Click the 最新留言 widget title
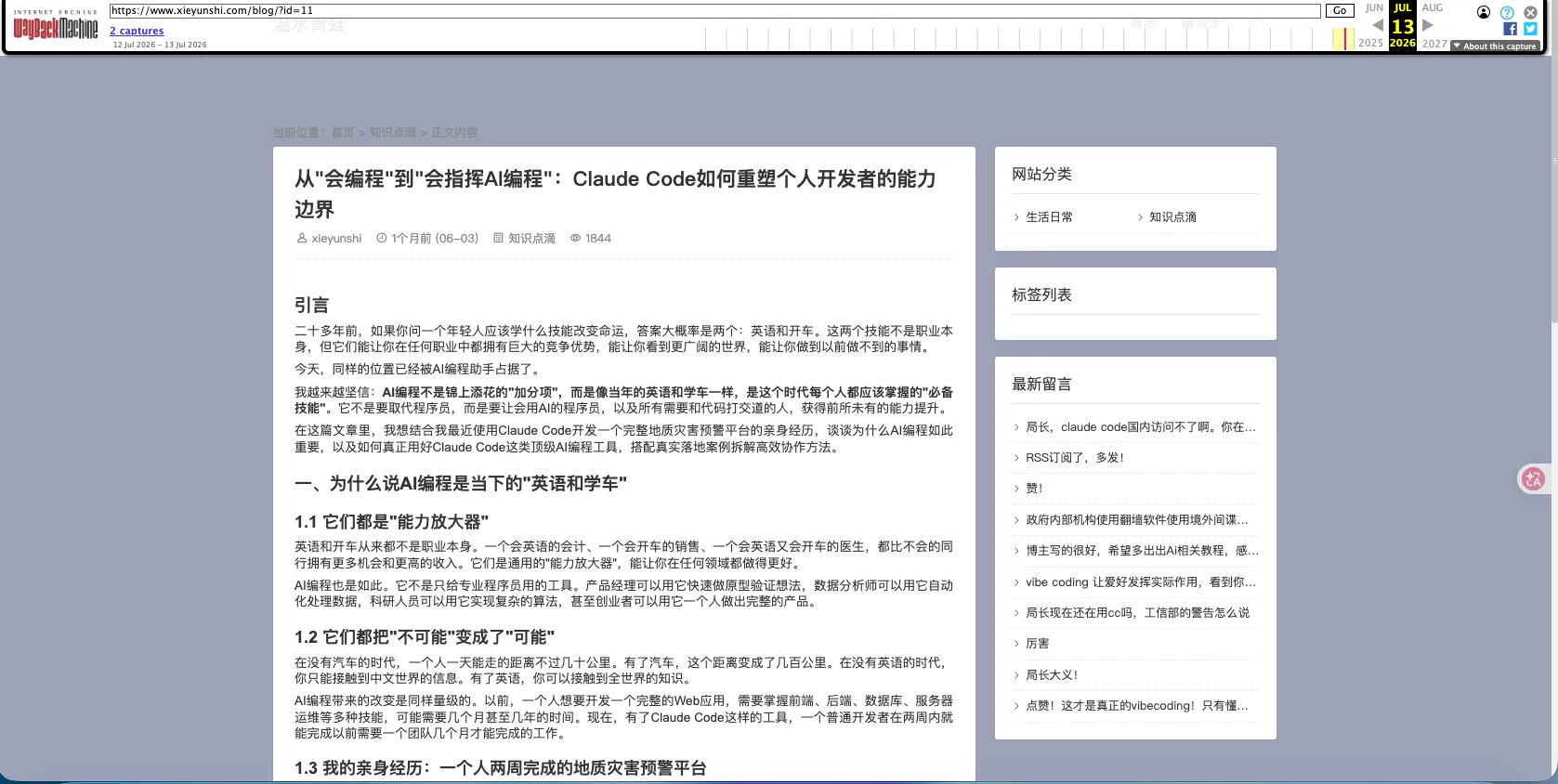The width and height of the screenshot is (1558, 784). pyautogui.click(x=1041, y=385)
